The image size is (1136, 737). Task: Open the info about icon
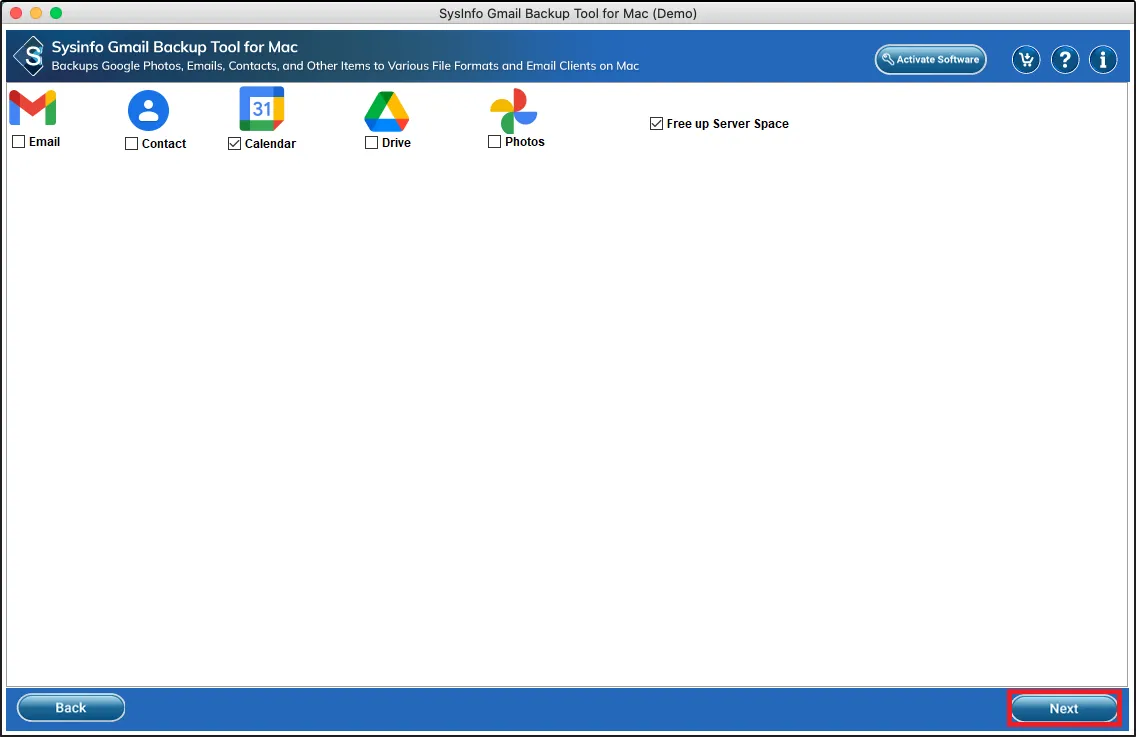1103,59
